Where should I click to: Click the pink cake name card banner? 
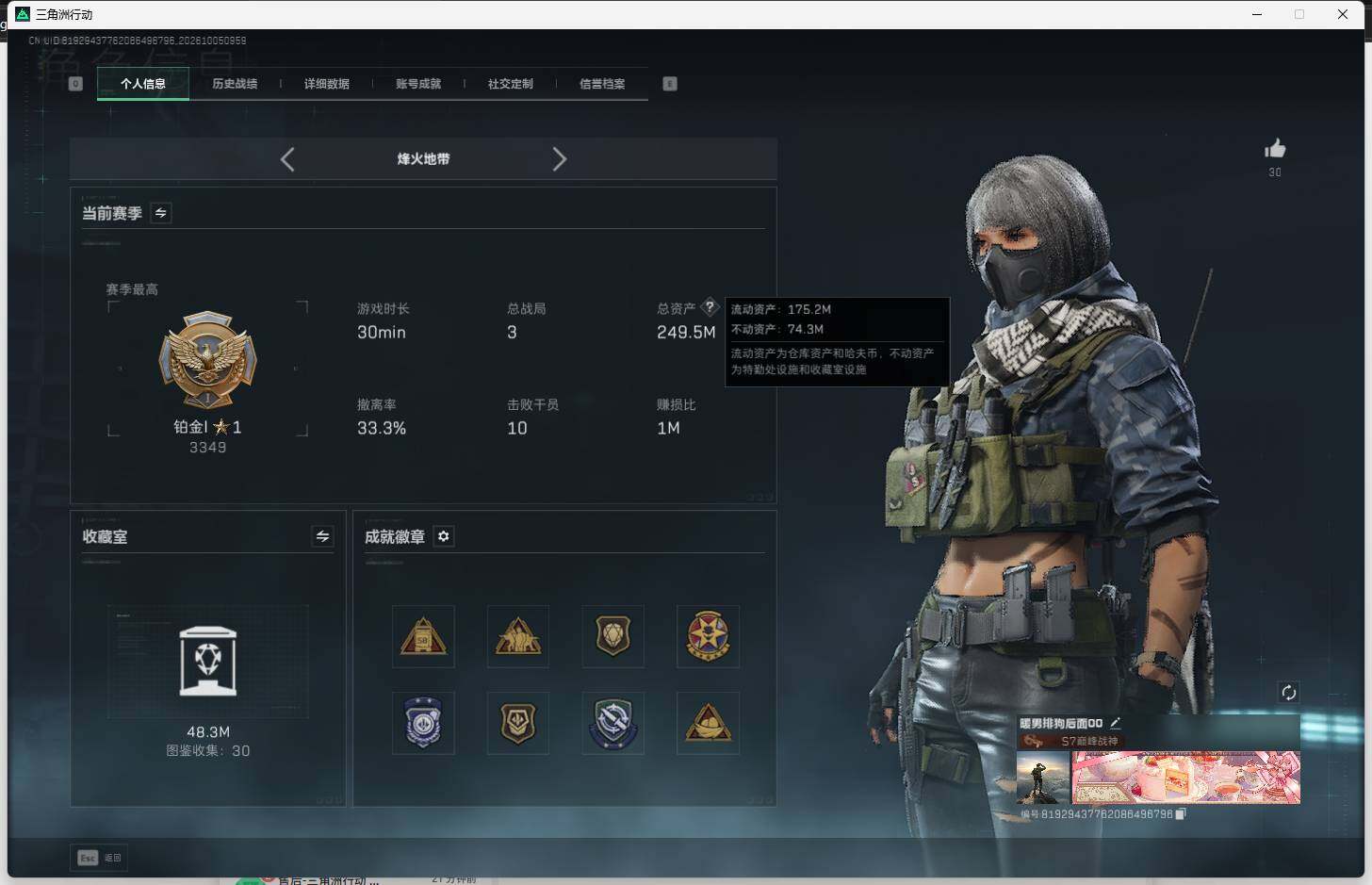1186,778
